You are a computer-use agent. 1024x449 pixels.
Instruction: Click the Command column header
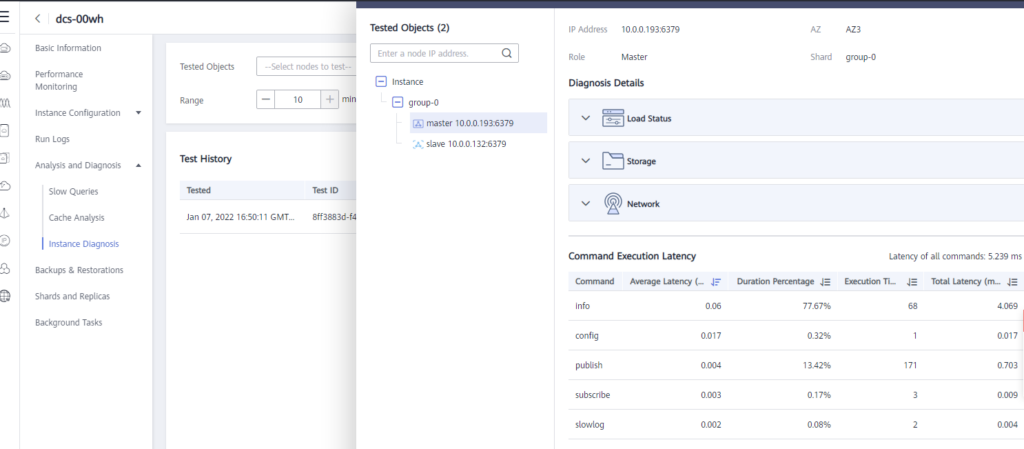click(594, 282)
